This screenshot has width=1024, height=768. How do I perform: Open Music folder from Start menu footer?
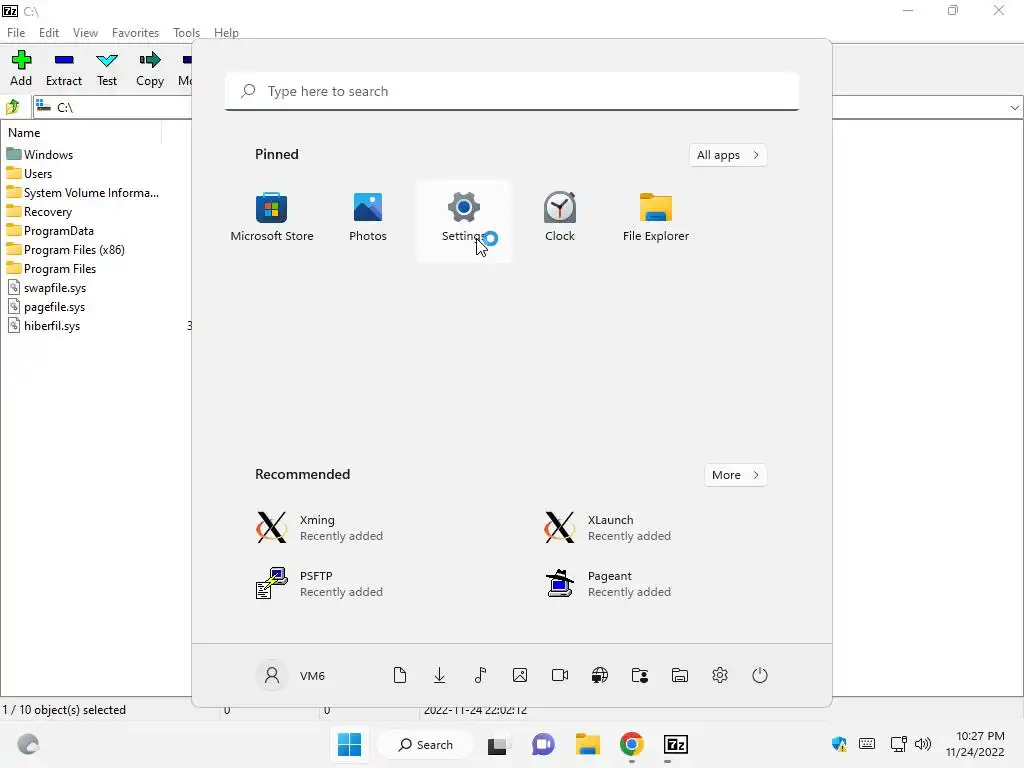pyautogui.click(x=480, y=675)
